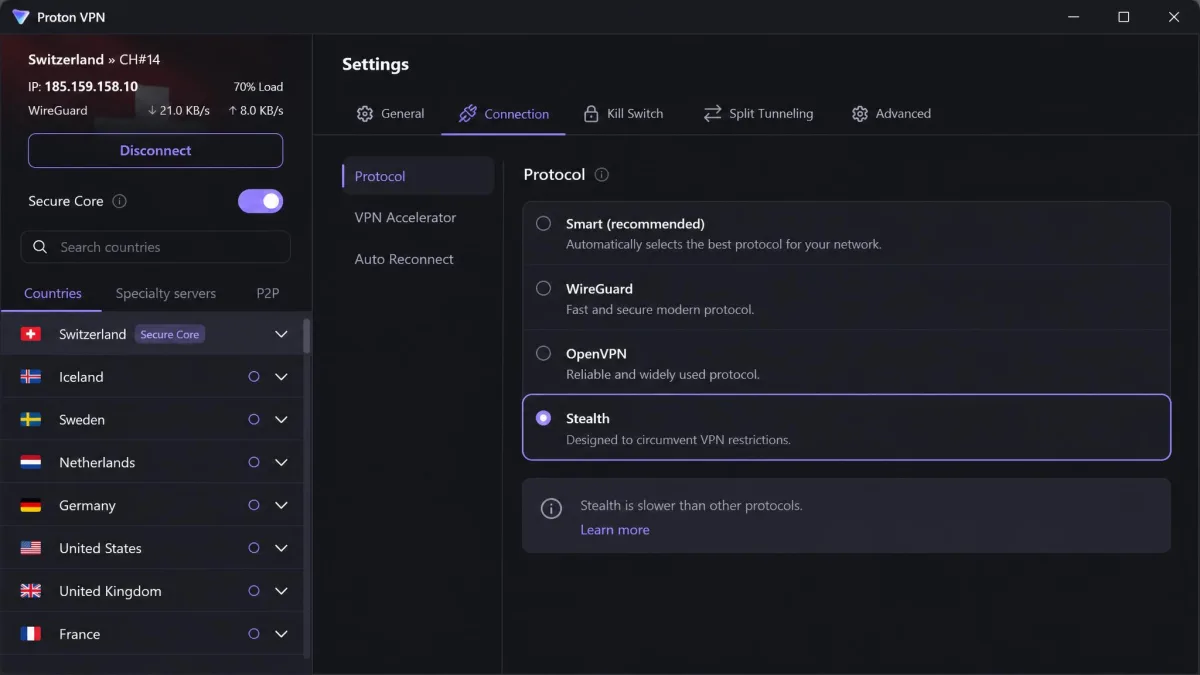The height and width of the screenshot is (675, 1200).
Task: Click the search magnifier icon
Action: coord(40,247)
